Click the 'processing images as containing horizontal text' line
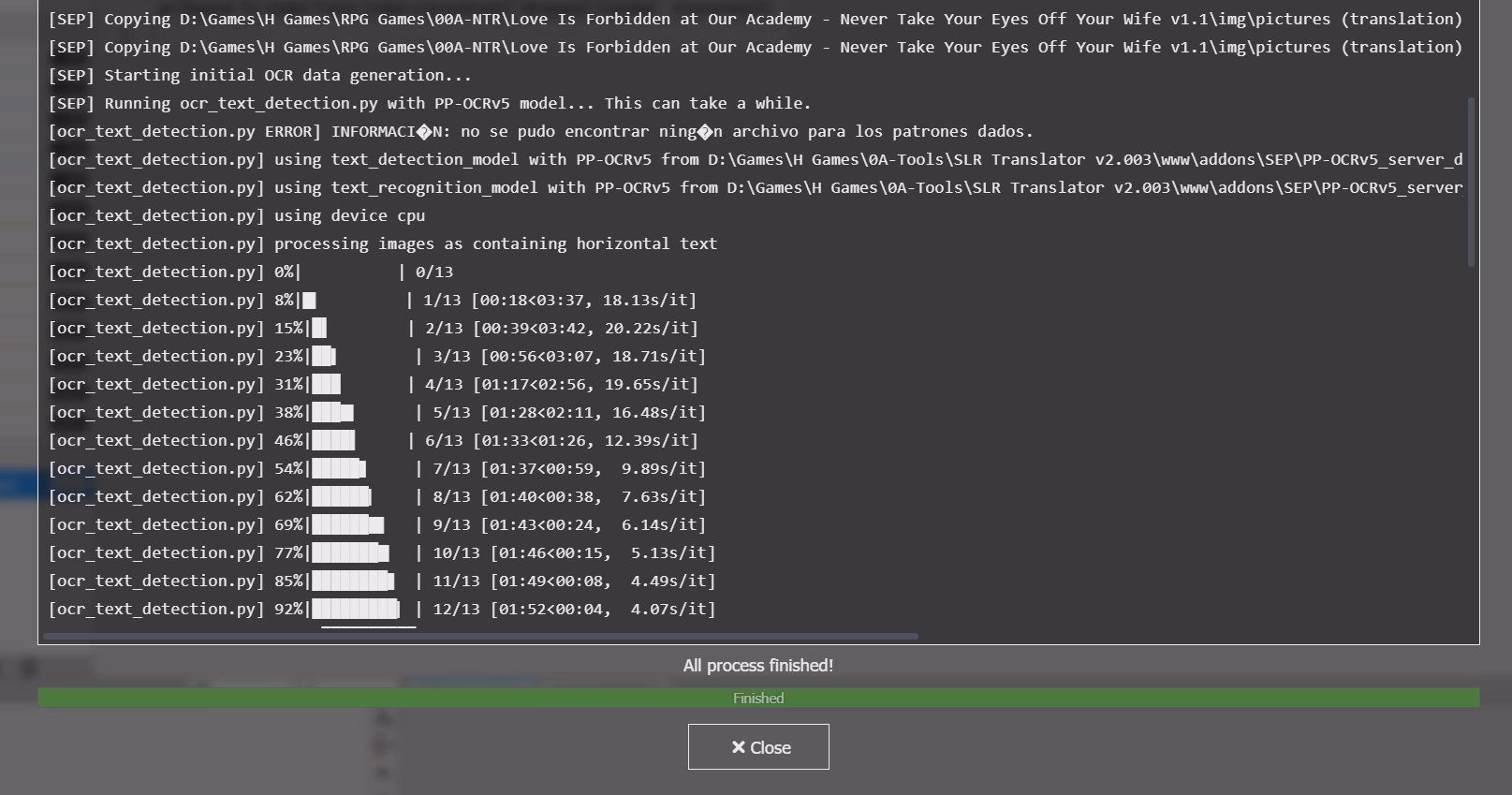Image resolution: width=1512 pixels, height=795 pixels. [383, 244]
